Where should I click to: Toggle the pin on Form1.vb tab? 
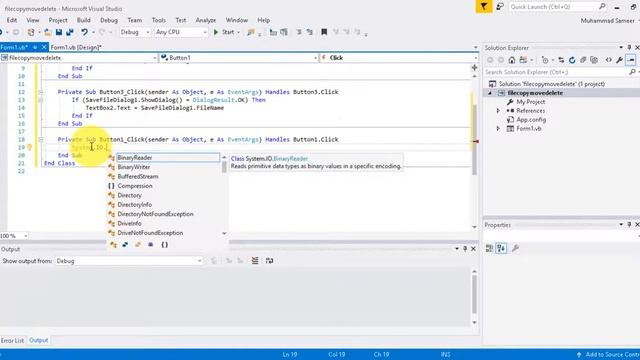(x=35, y=47)
